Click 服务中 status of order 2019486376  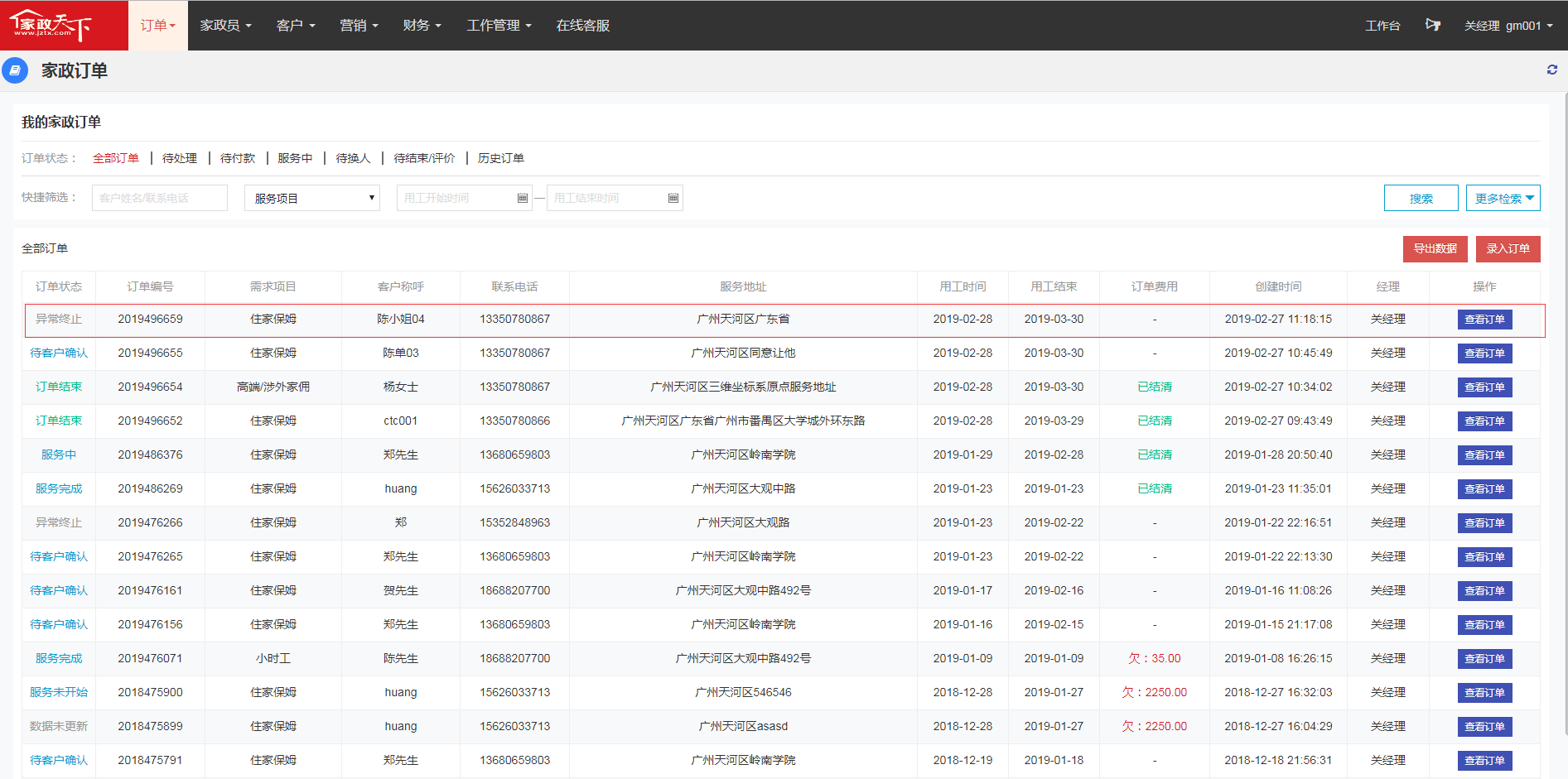59,454
